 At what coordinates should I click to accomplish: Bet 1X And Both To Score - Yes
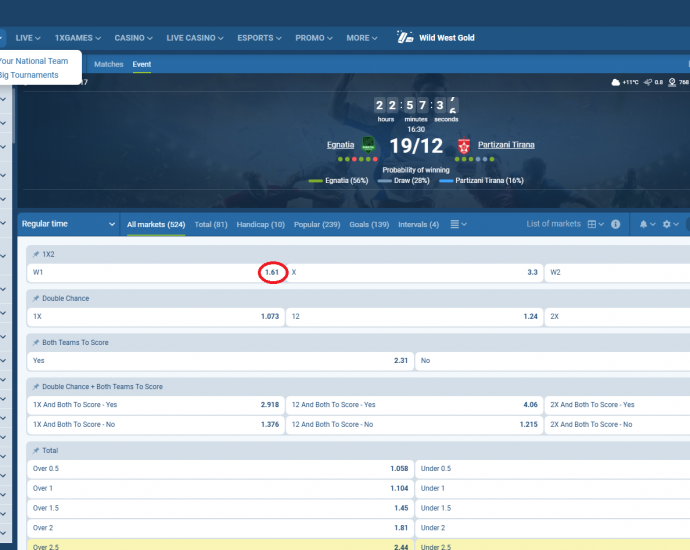point(156,405)
